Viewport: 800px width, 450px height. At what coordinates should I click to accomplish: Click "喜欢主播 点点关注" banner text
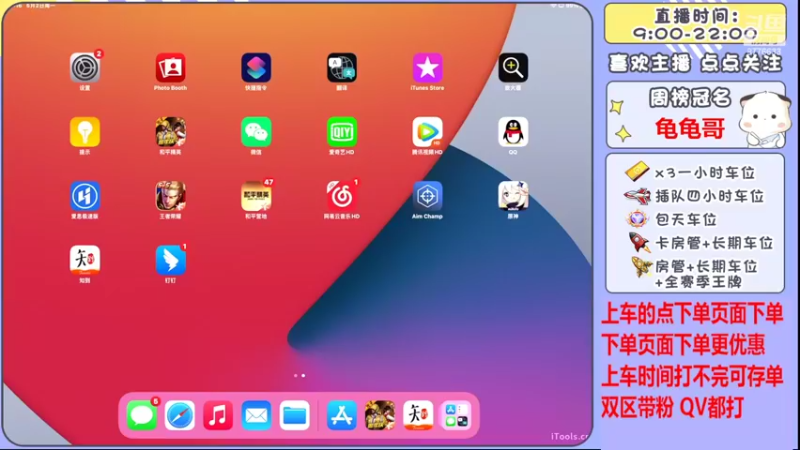[695, 63]
